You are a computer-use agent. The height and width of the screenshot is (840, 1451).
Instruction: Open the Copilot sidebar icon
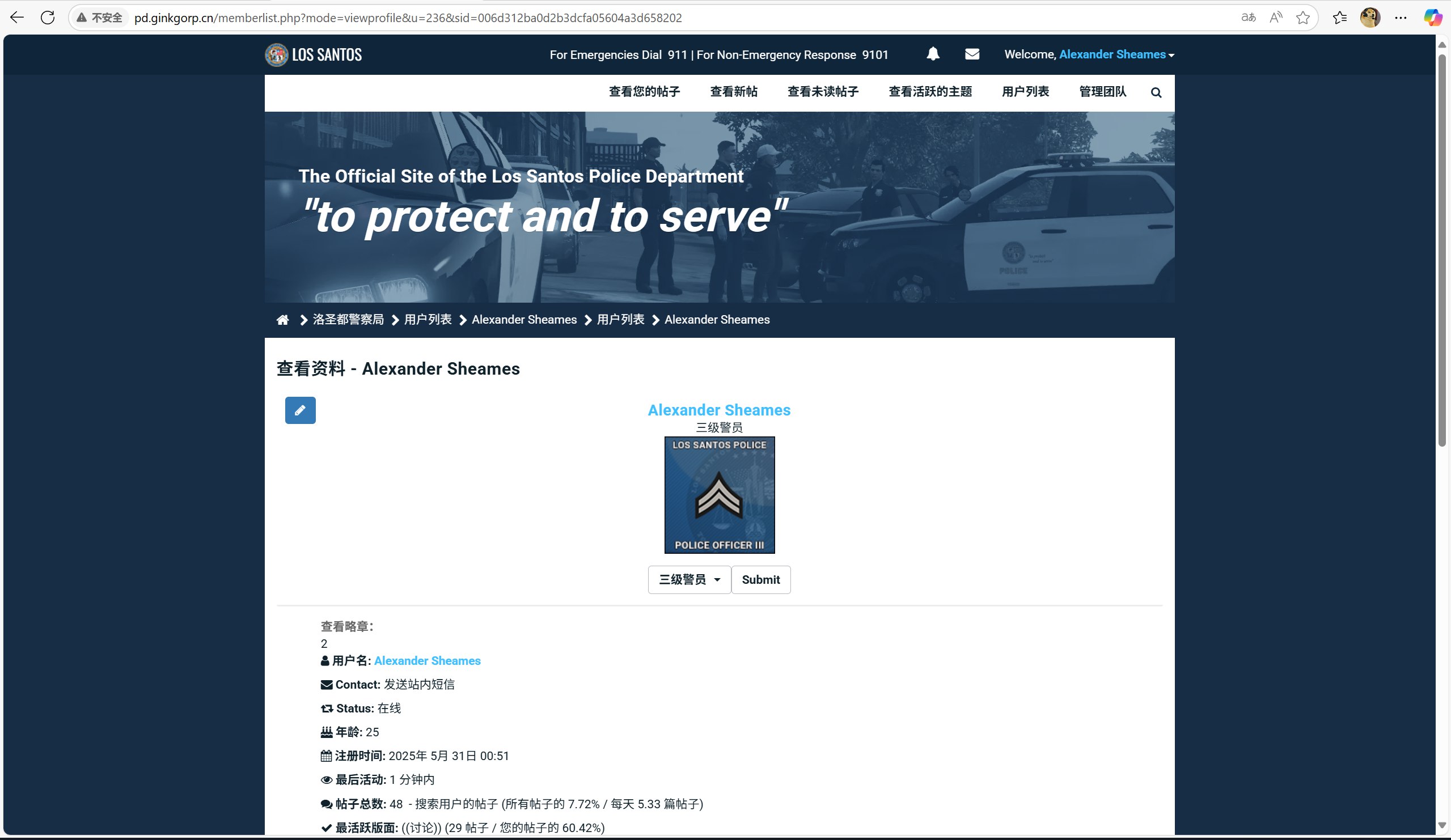pyautogui.click(x=1433, y=18)
